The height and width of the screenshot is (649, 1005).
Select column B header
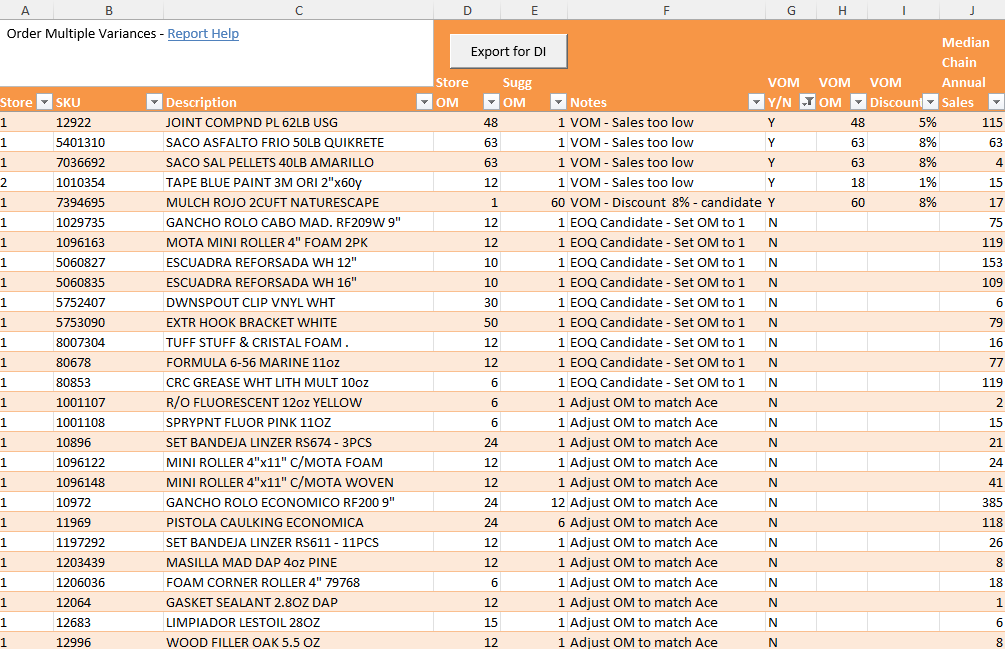tap(108, 10)
